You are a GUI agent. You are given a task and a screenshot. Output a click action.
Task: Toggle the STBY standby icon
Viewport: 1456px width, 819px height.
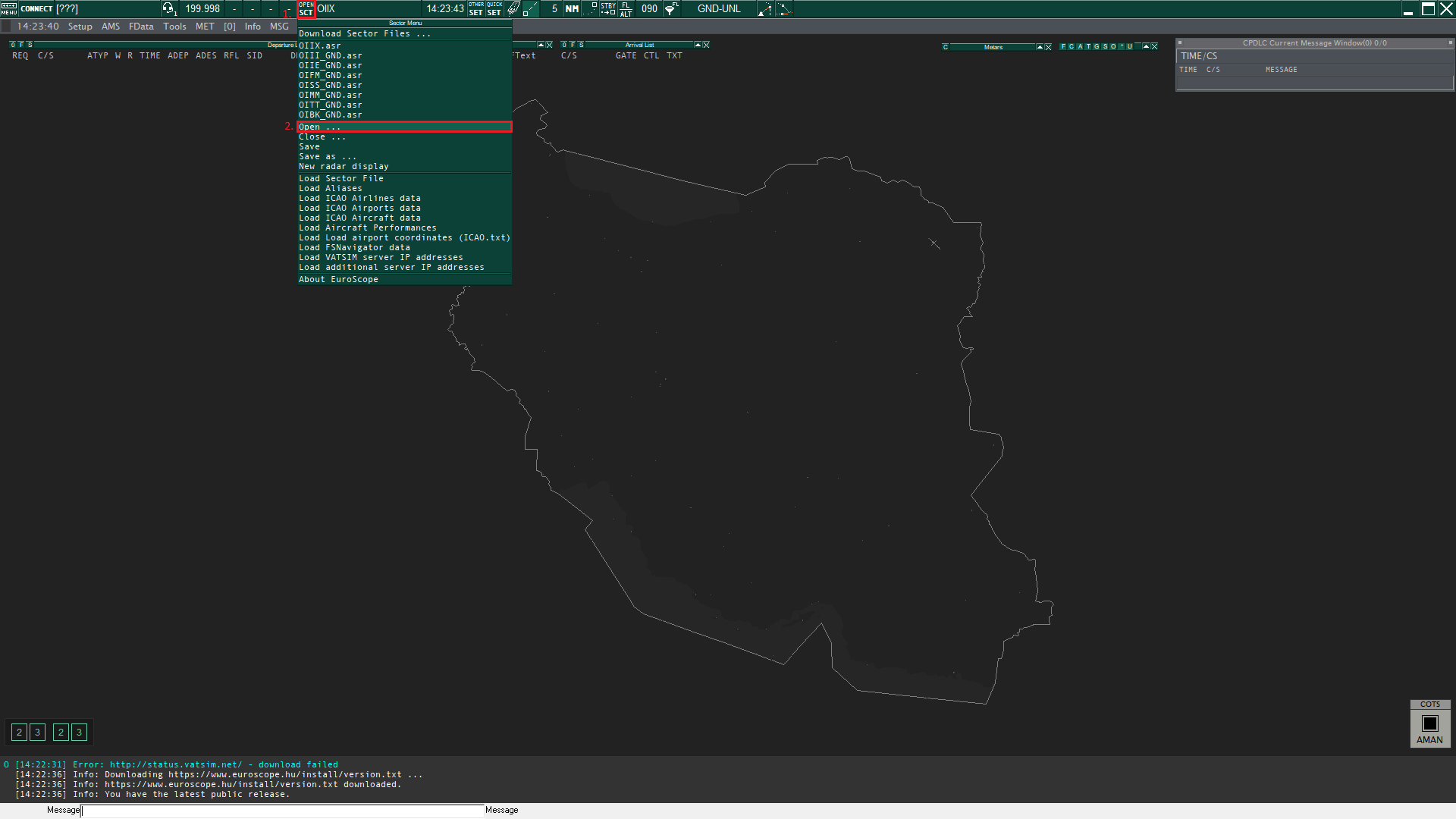pyautogui.click(x=608, y=8)
